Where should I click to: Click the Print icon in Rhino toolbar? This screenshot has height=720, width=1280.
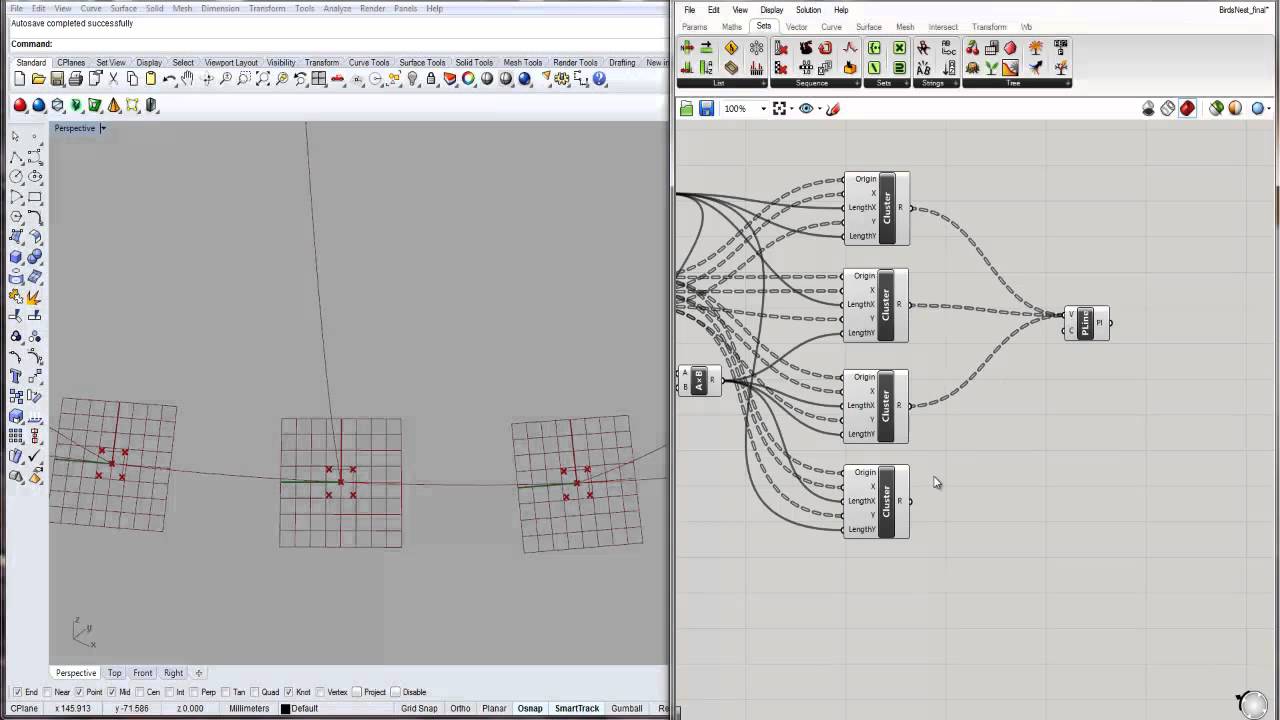76,78
